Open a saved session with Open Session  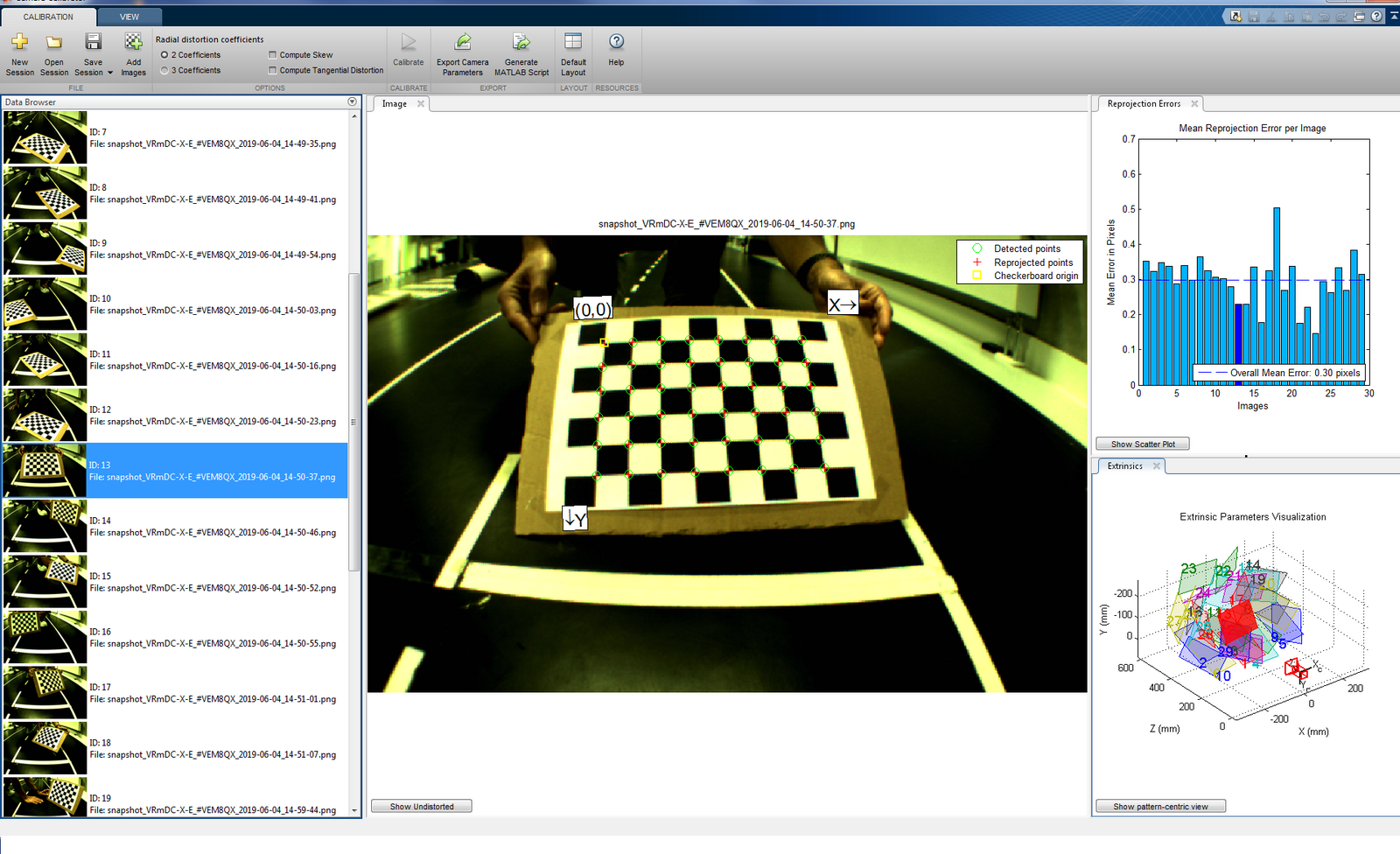pos(54,43)
